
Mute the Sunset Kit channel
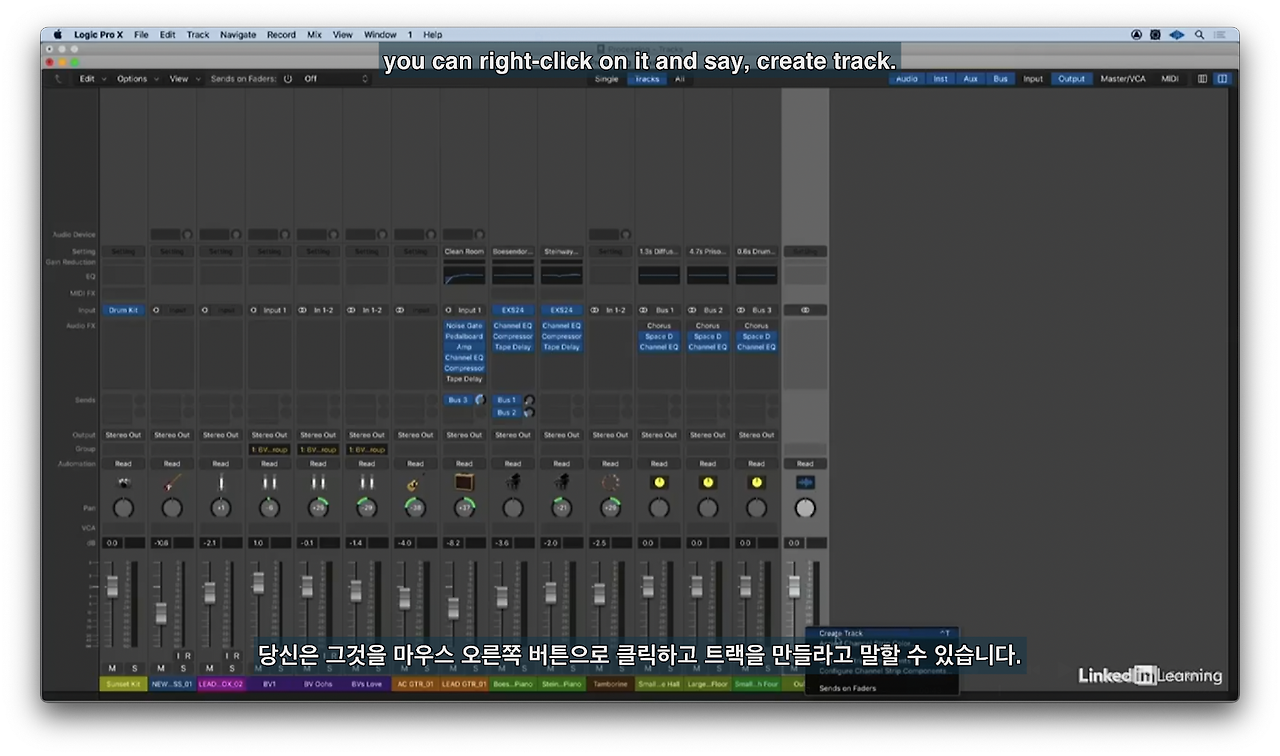pyautogui.click(x=112, y=668)
